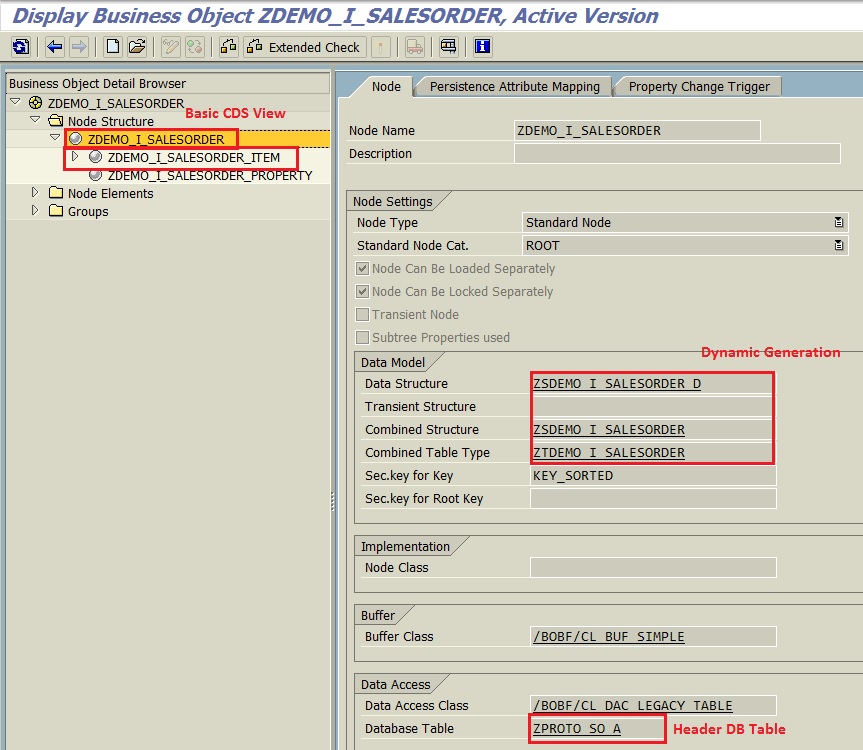
Task: Toggle Subtree Properties used checkbox
Action: pyautogui.click(x=364, y=337)
